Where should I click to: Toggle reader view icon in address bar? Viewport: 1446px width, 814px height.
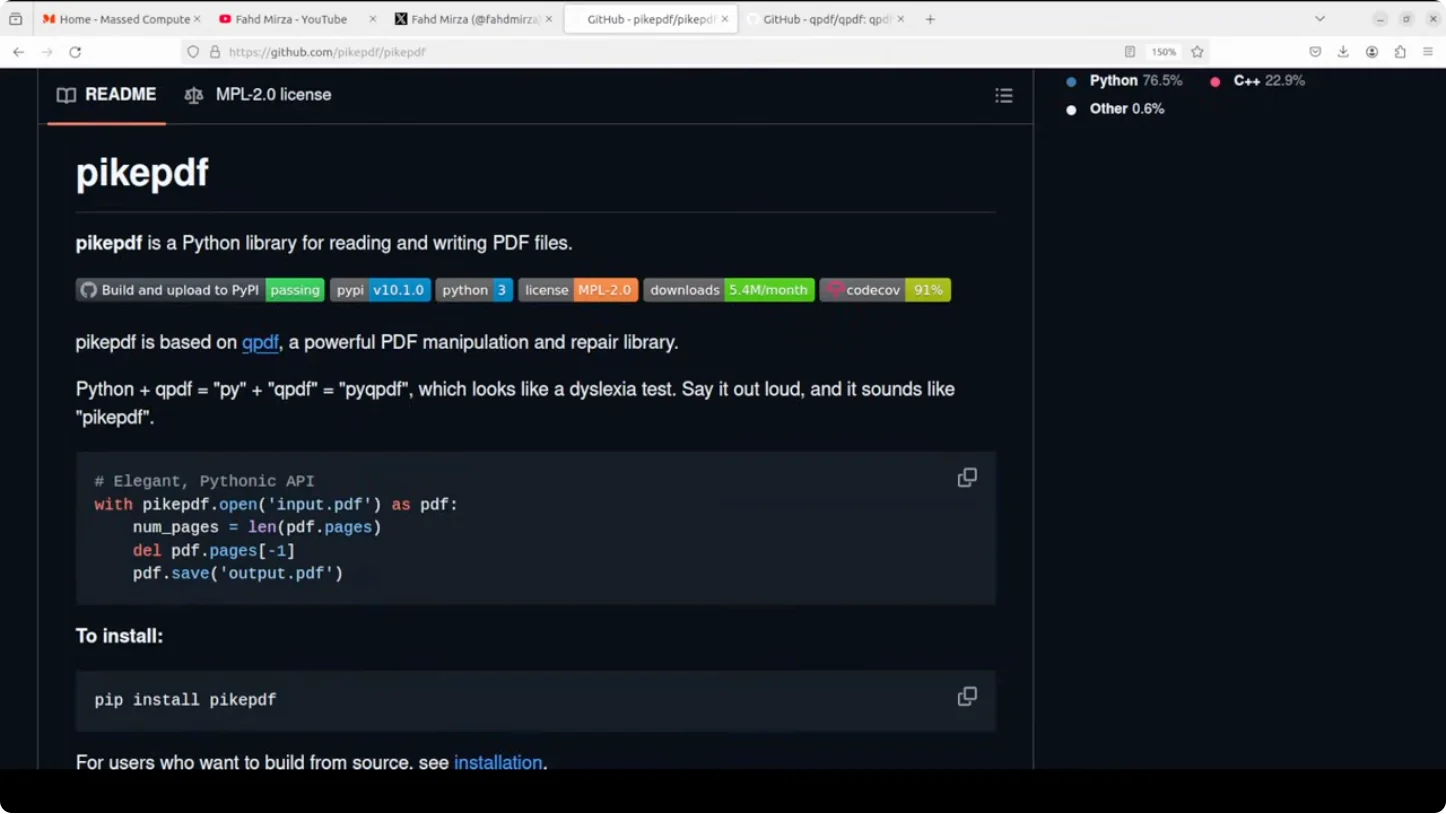[x=1129, y=52]
